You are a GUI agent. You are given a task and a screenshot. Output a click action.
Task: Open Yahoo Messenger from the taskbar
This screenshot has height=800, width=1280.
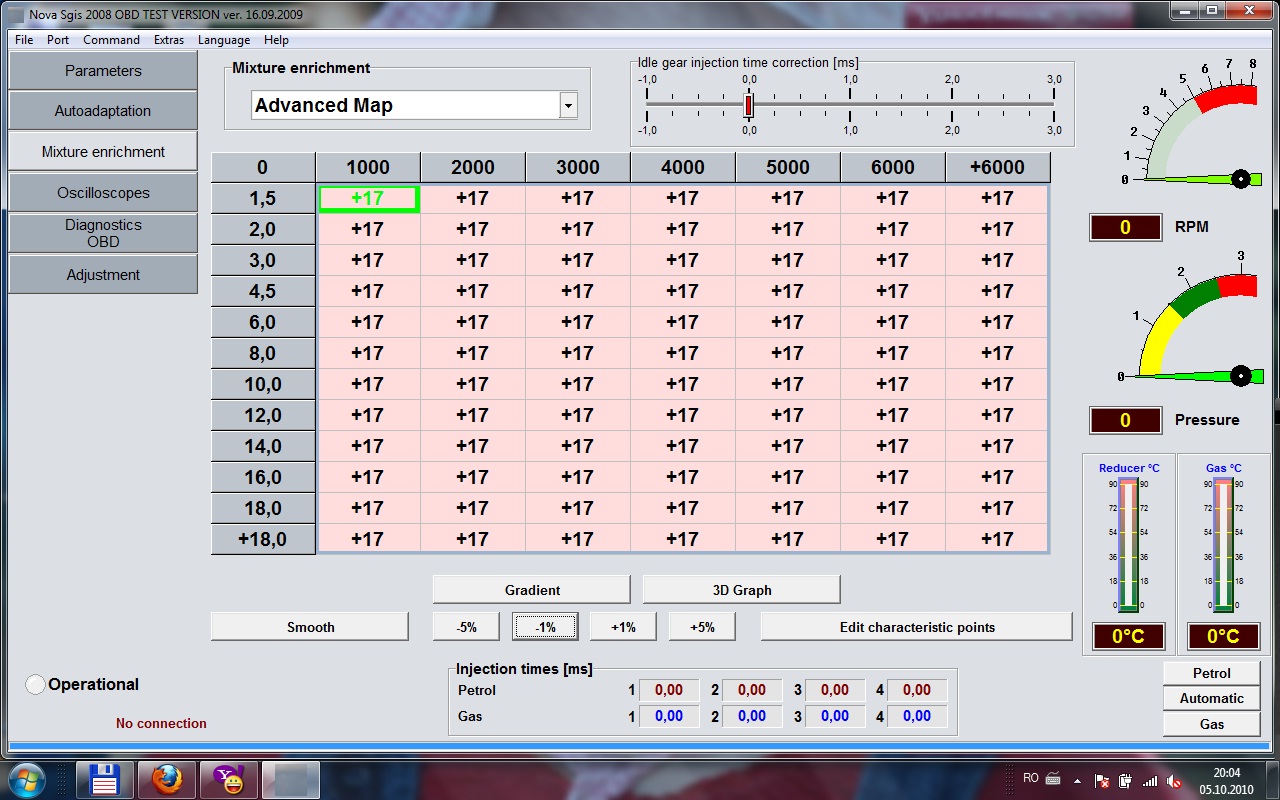[229, 779]
